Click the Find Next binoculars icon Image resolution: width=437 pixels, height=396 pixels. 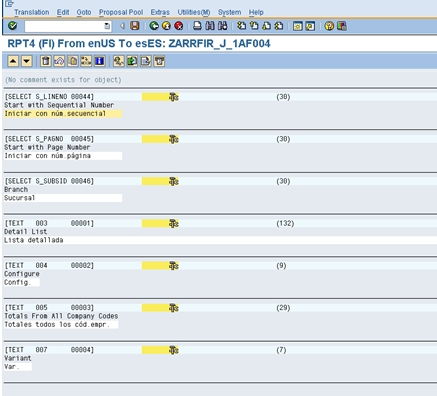[x=222, y=26]
